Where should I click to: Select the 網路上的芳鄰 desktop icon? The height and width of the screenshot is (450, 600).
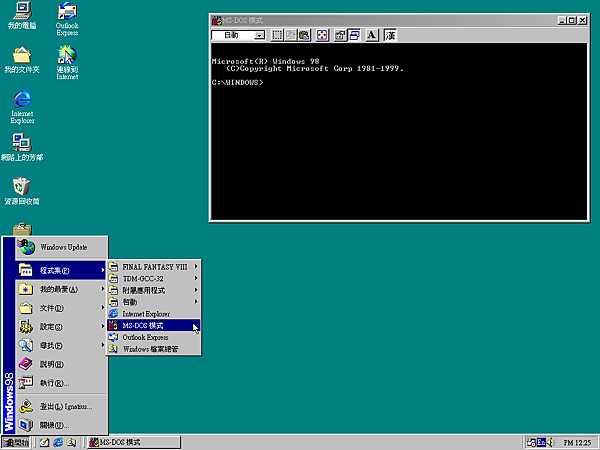22,147
